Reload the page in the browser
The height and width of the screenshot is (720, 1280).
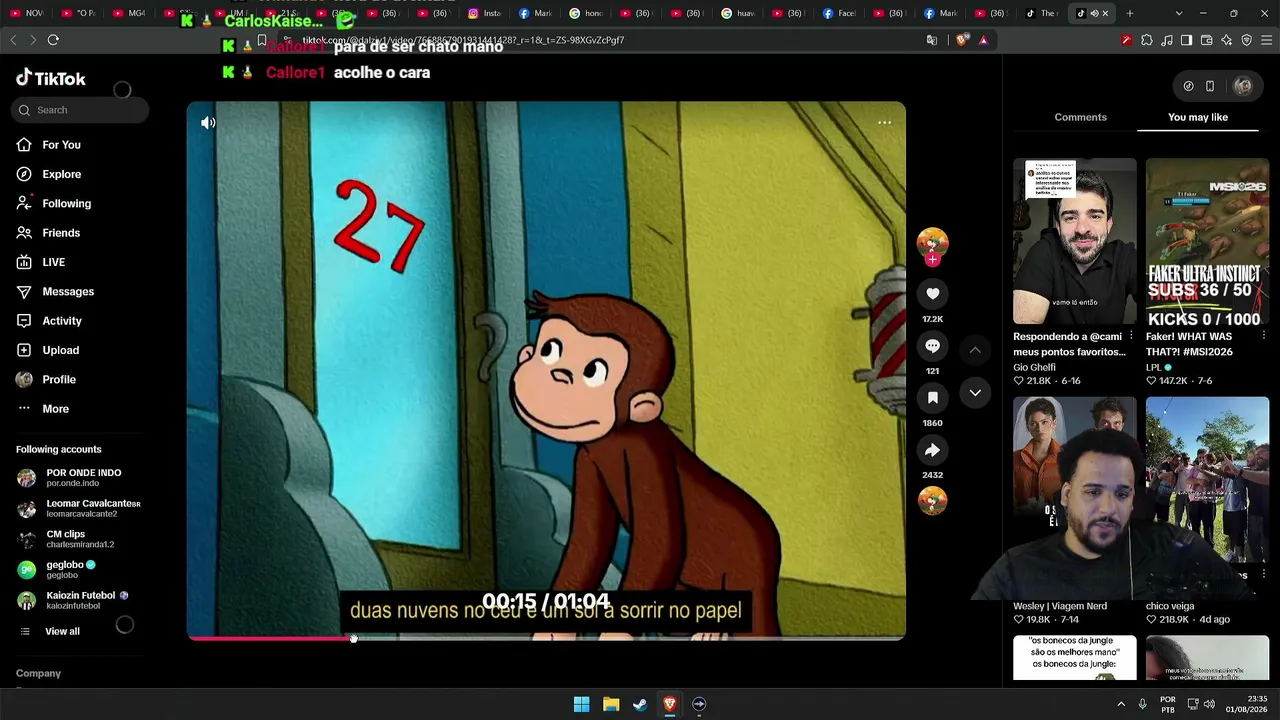tap(53, 40)
